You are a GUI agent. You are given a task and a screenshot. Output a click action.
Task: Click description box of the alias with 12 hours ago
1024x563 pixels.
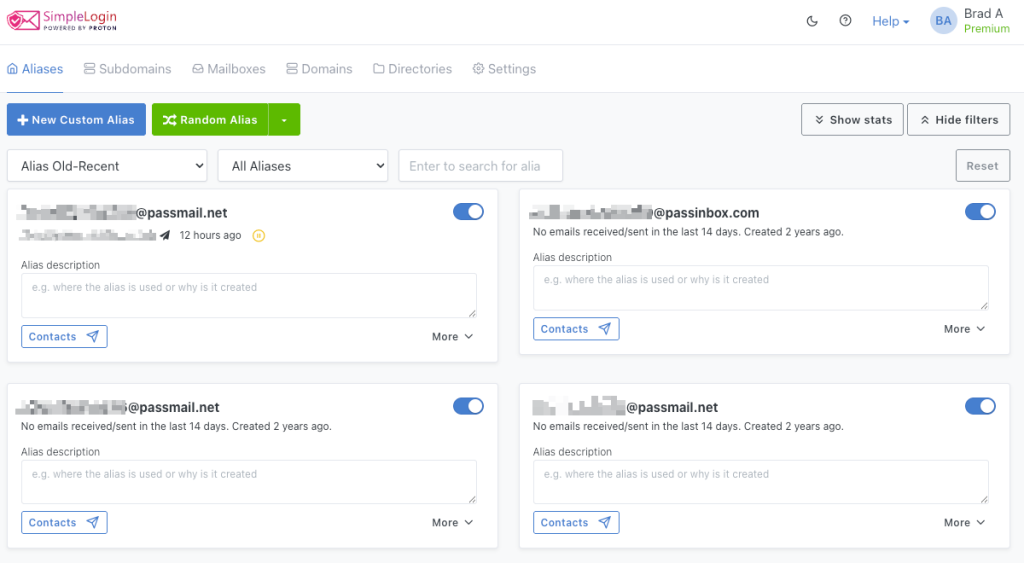pos(249,295)
